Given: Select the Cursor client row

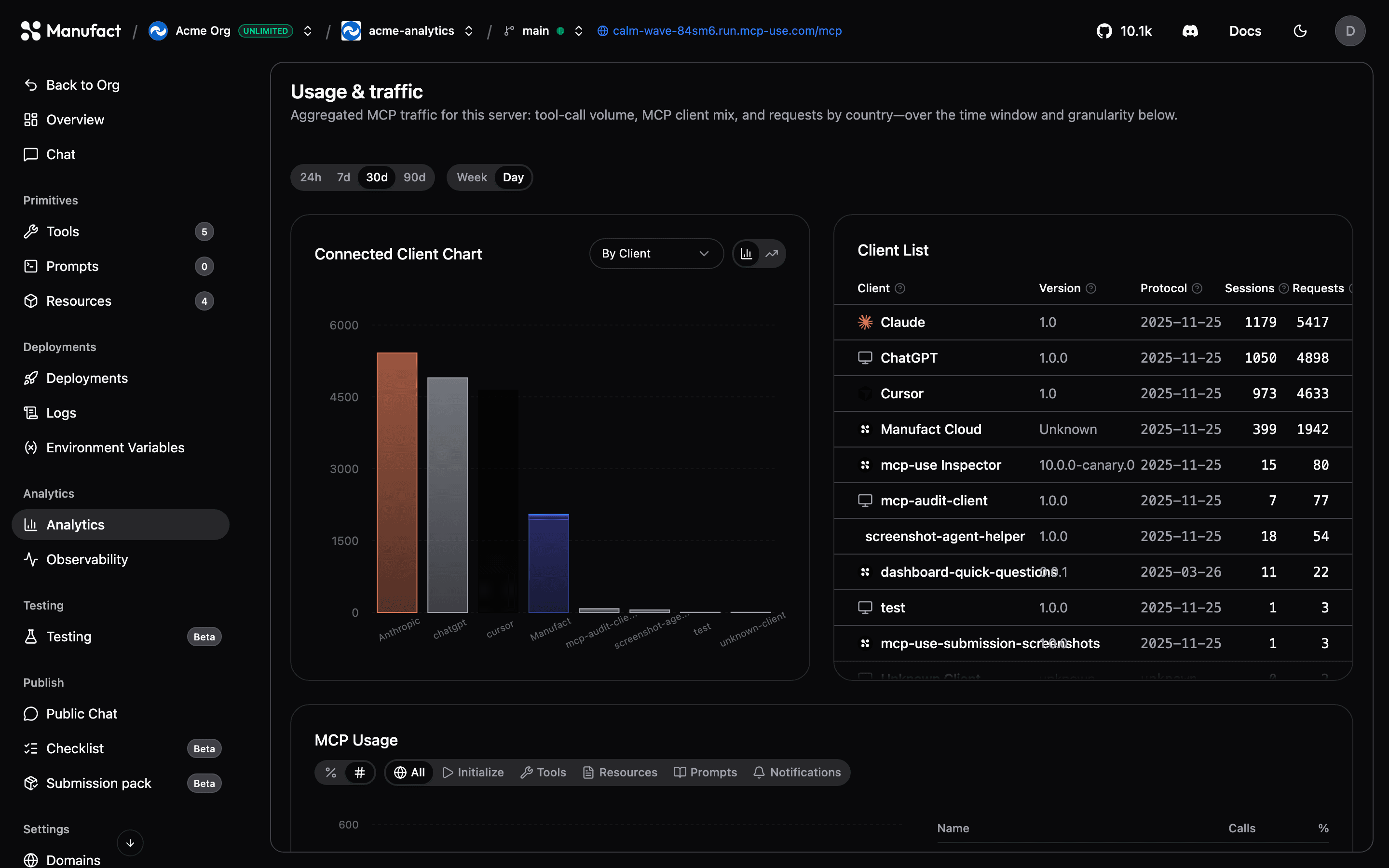Looking at the screenshot, I should coord(1093,394).
